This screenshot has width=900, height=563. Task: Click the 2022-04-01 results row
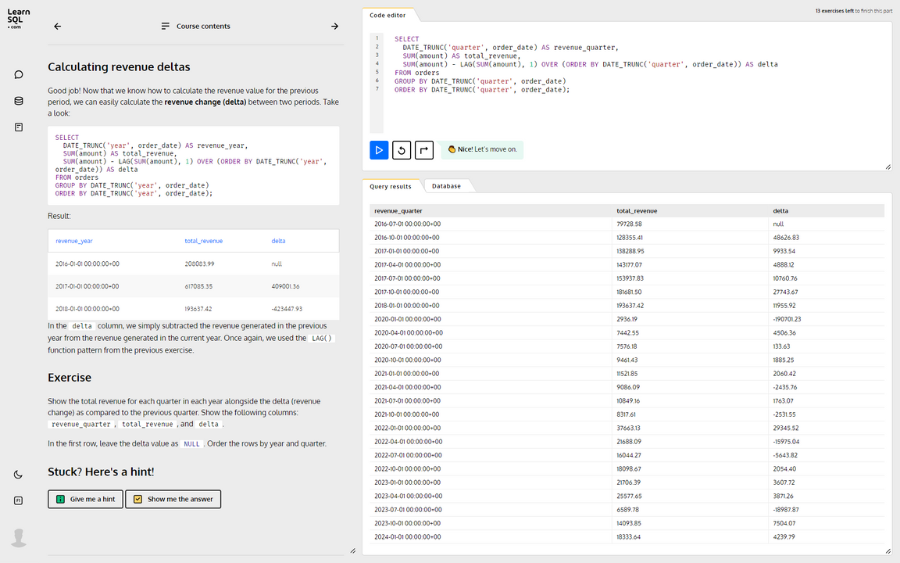click(x=627, y=442)
